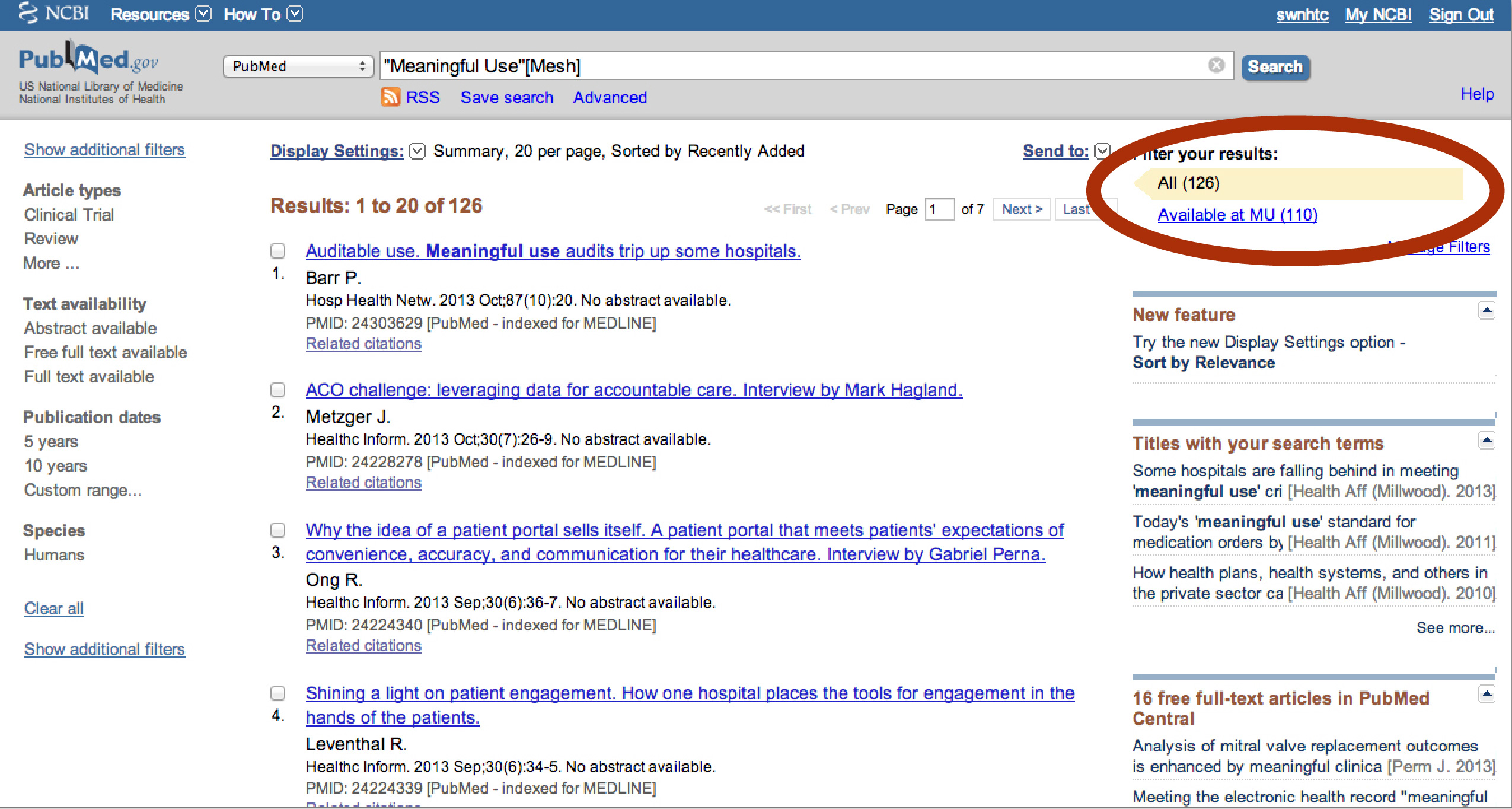Clear search box with the X icon

(1216, 65)
